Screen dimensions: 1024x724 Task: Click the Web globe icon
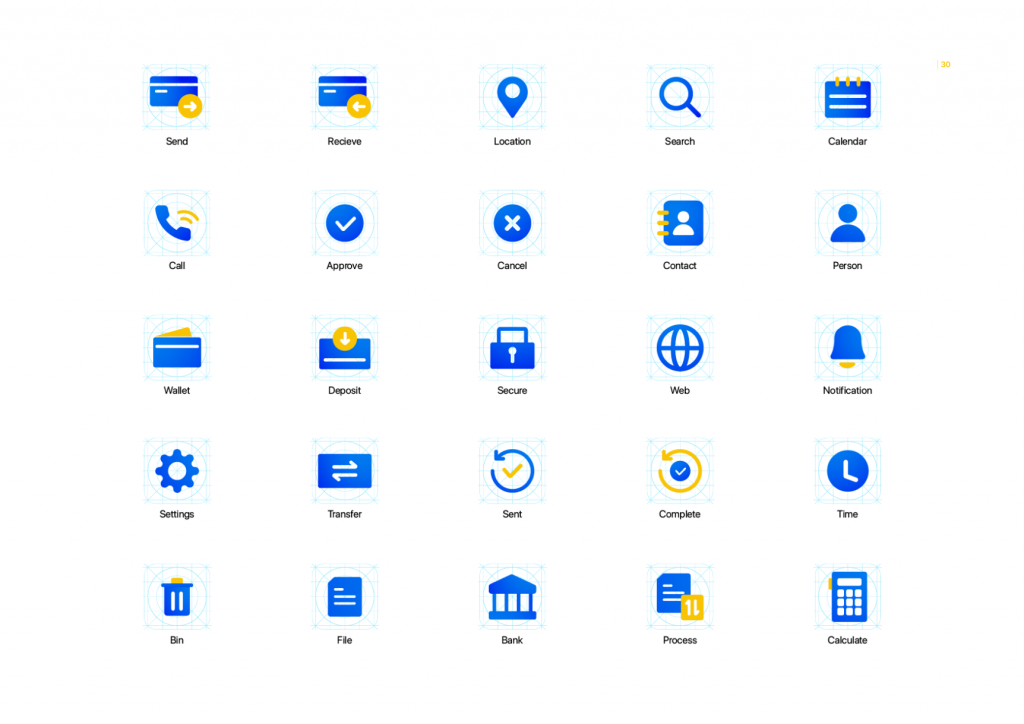(x=680, y=348)
